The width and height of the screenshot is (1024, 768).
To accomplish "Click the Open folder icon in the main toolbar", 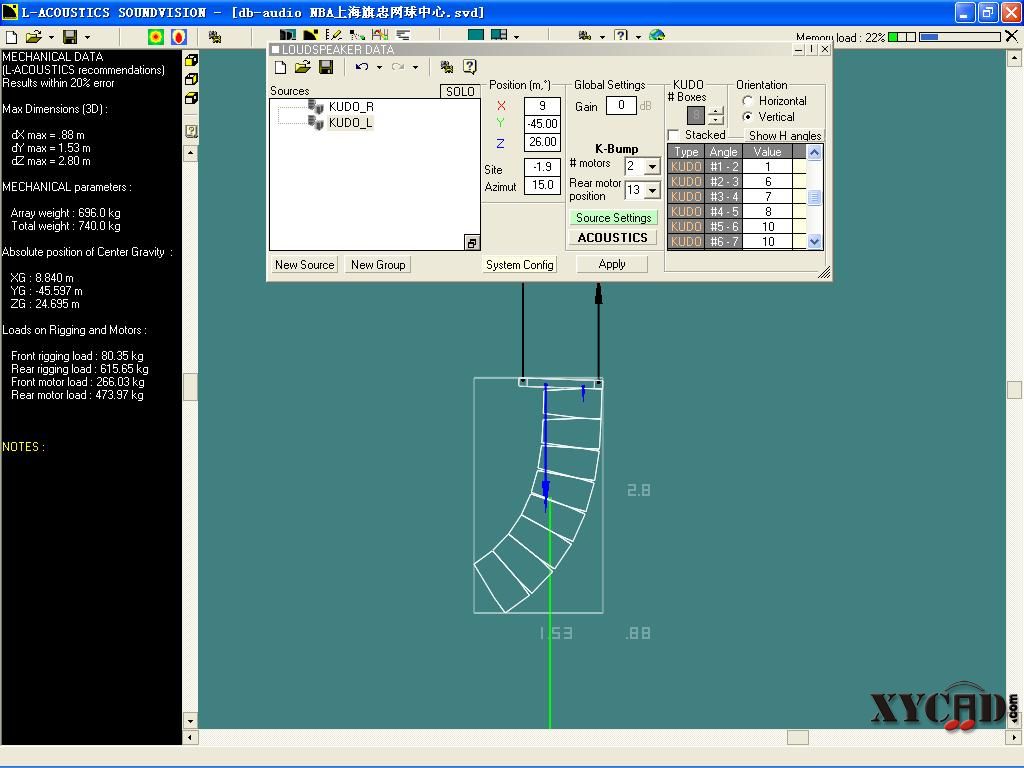I will click(33, 37).
